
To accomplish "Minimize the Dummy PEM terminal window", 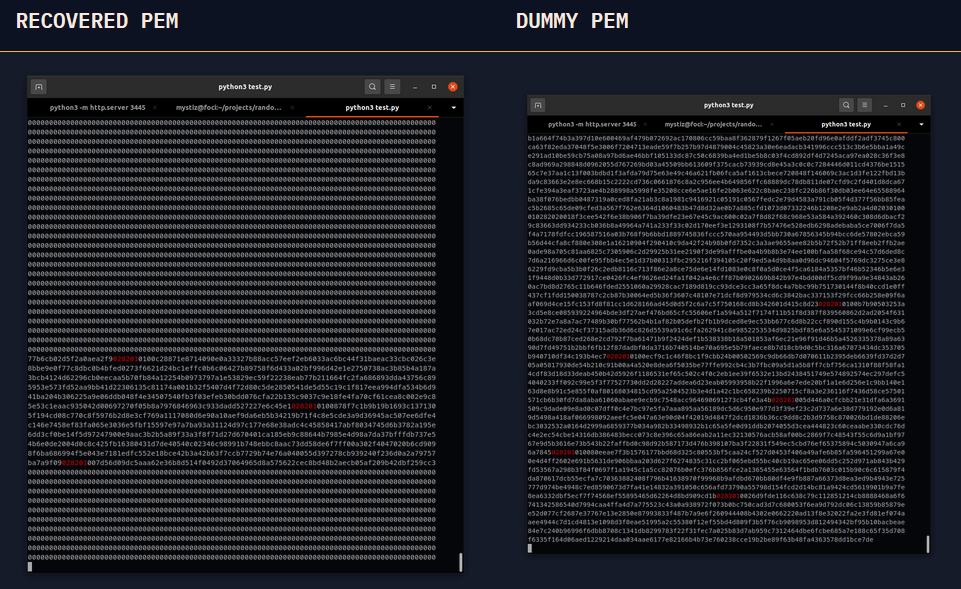I will pyautogui.click(x=886, y=105).
